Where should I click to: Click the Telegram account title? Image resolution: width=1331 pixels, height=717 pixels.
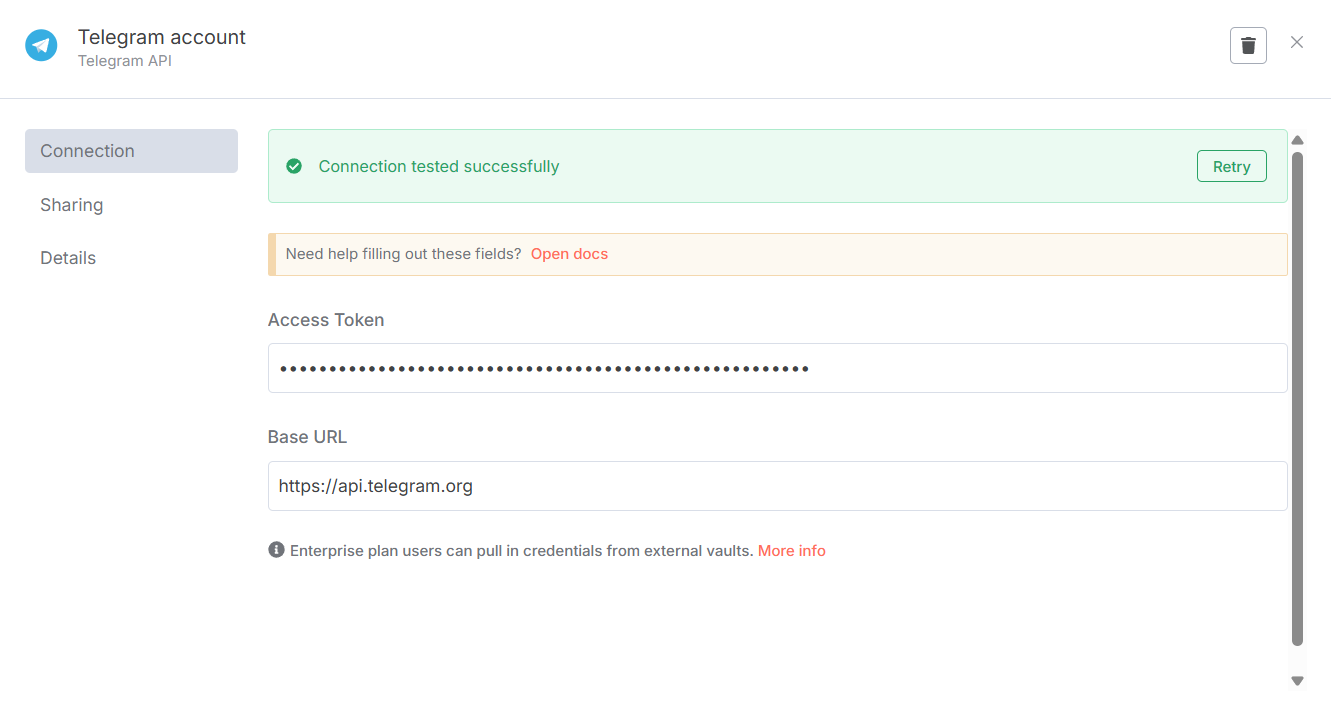click(x=162, y=37)
